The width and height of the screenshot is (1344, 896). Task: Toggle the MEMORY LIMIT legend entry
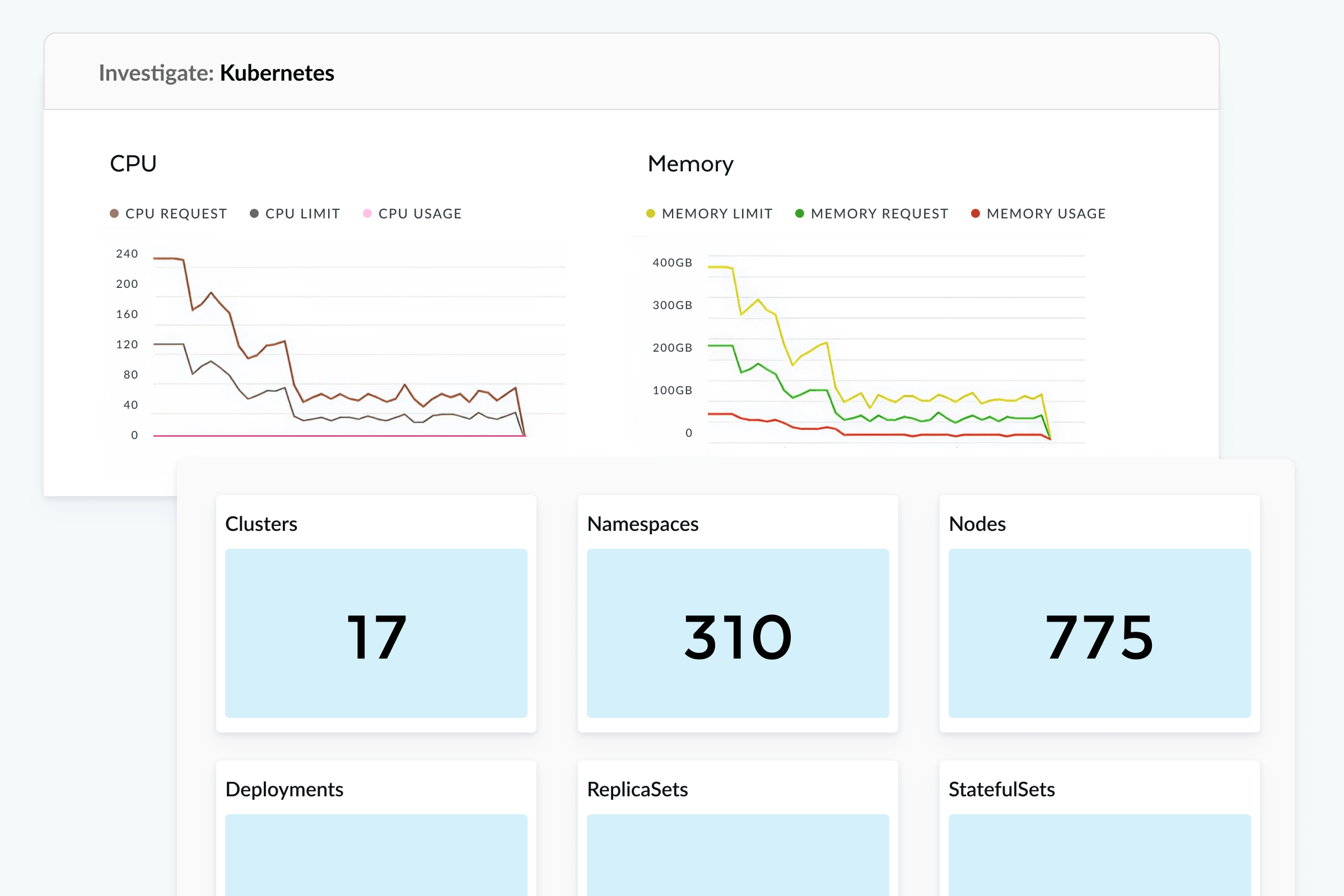[x=709, y=214]
